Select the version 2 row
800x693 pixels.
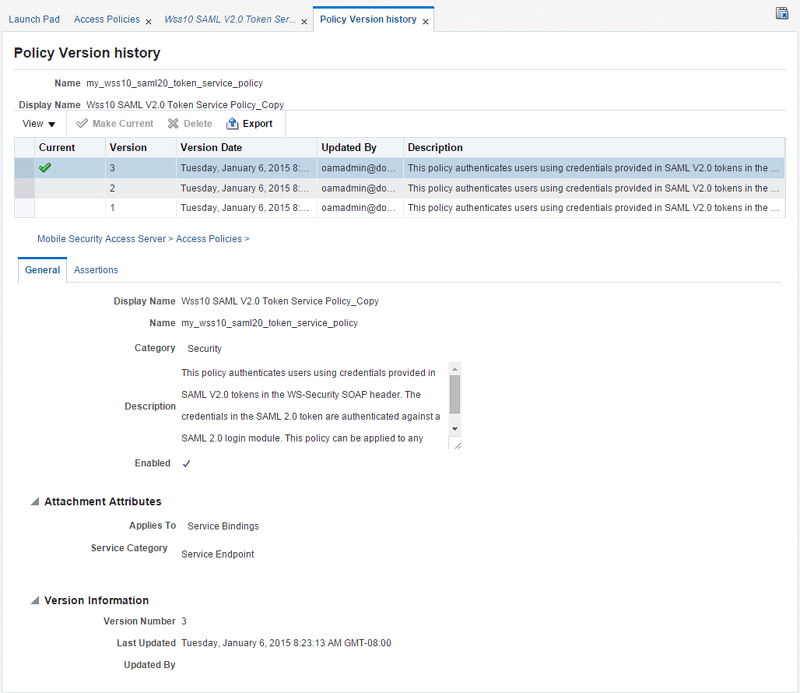399,188
